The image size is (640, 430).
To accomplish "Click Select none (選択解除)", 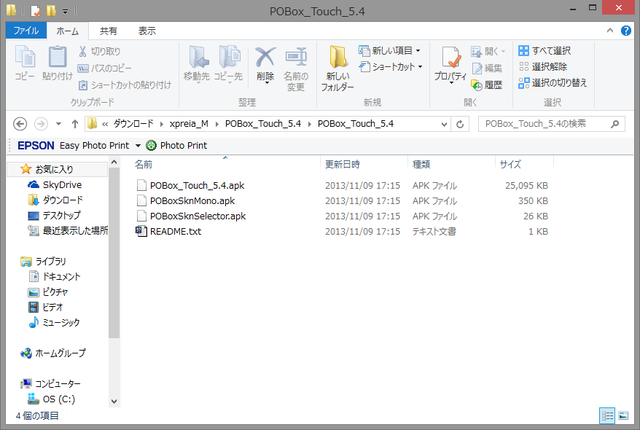I will click(x=543, y=66).
